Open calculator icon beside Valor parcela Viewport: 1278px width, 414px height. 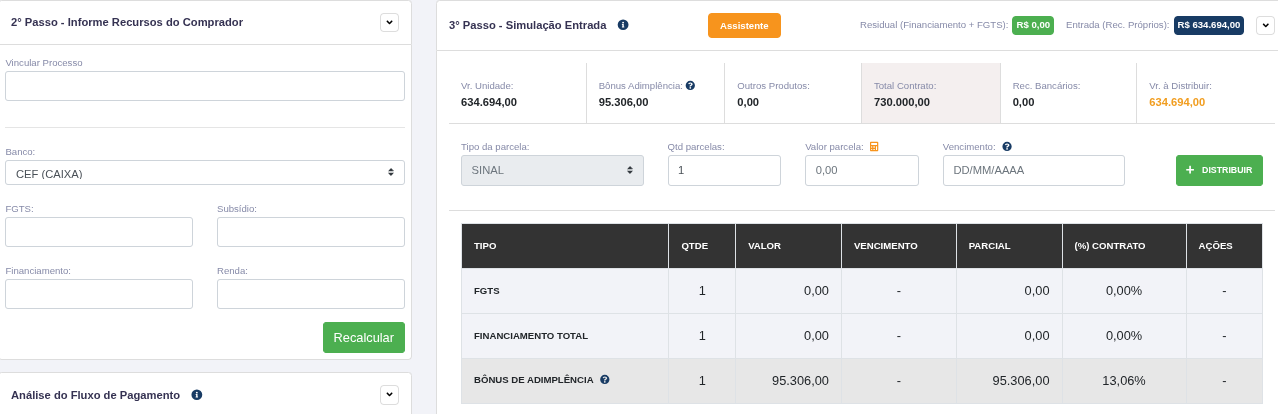pos(874,146)
